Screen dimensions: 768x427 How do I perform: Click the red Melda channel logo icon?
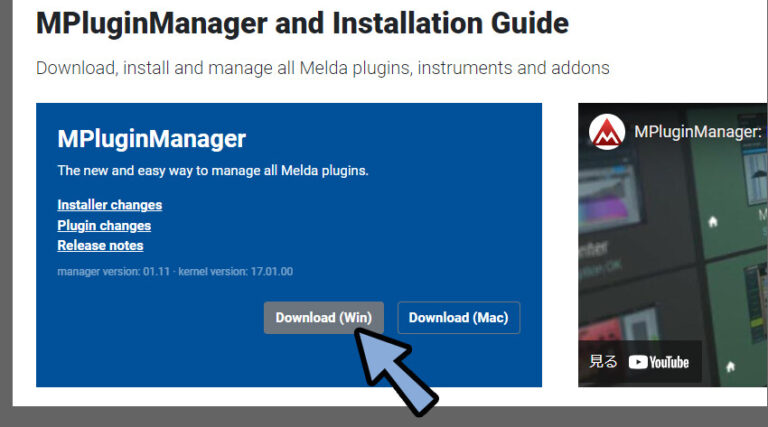pos(607,132)
